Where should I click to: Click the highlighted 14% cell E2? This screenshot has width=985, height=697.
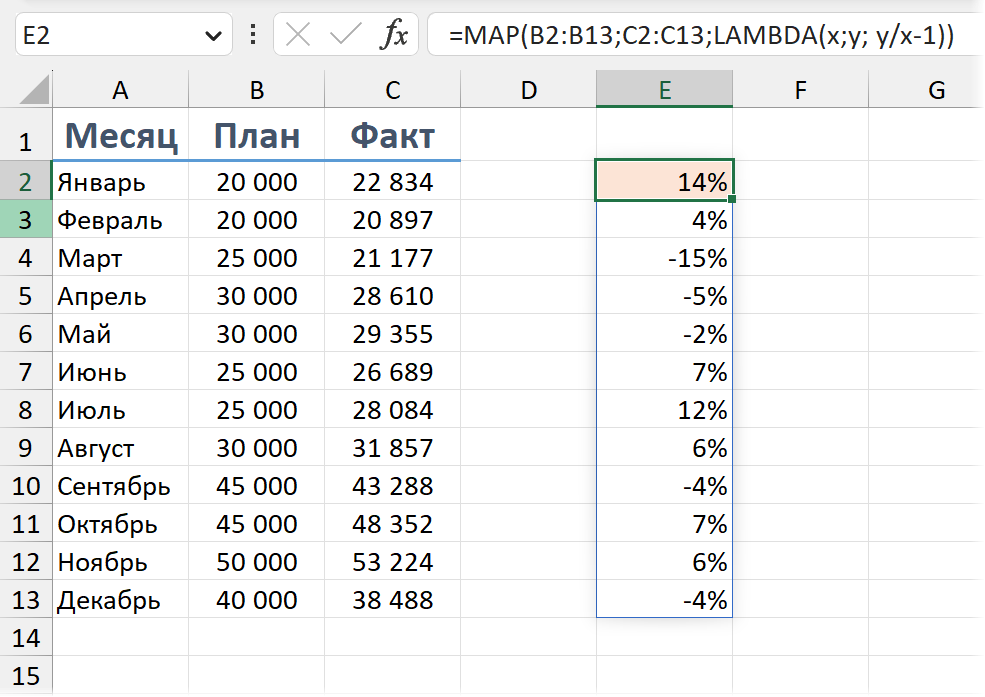tap(664, 180)
